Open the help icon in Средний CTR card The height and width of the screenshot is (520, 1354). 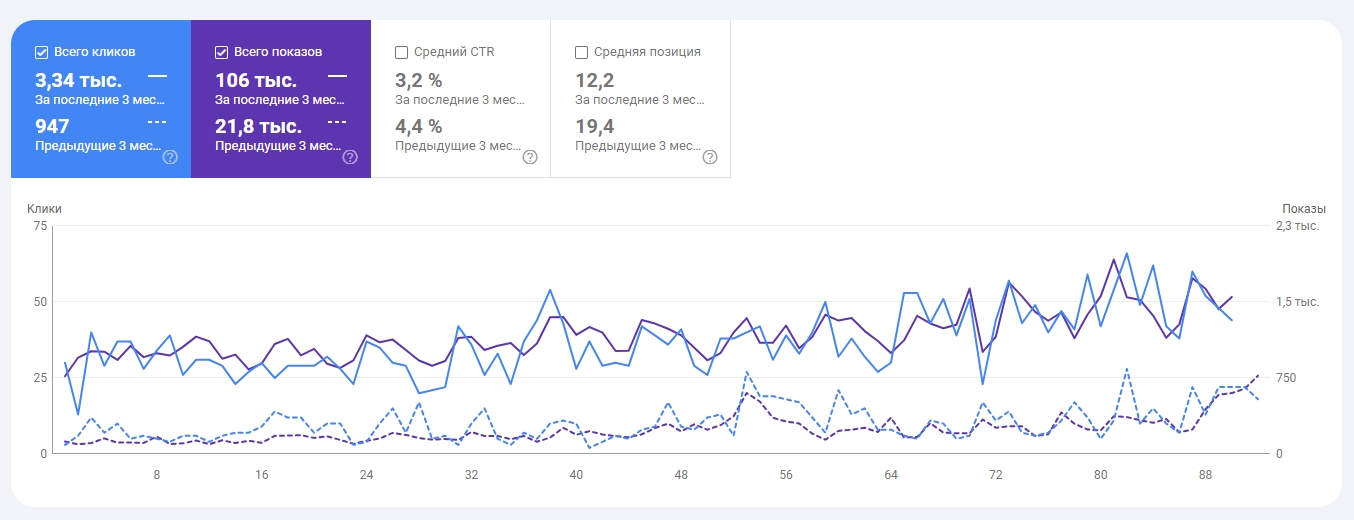(530, 157)
